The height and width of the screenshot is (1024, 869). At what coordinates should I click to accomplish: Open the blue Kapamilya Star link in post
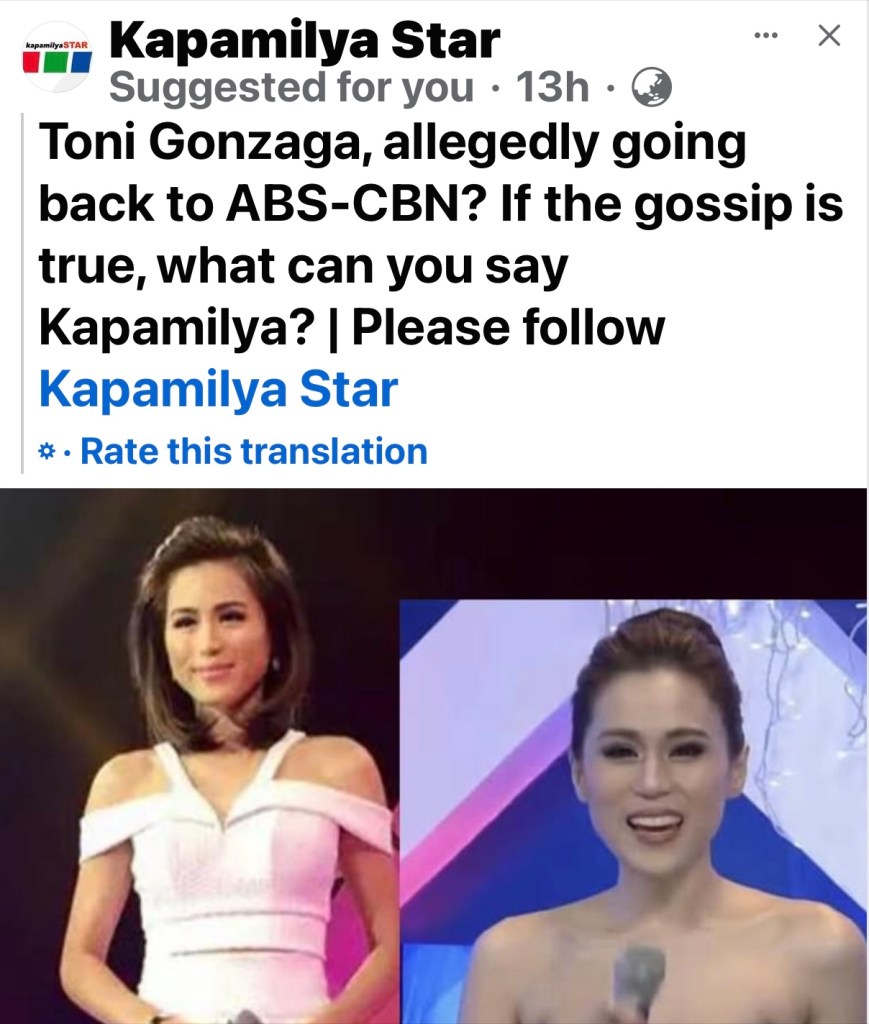point(219,390)
